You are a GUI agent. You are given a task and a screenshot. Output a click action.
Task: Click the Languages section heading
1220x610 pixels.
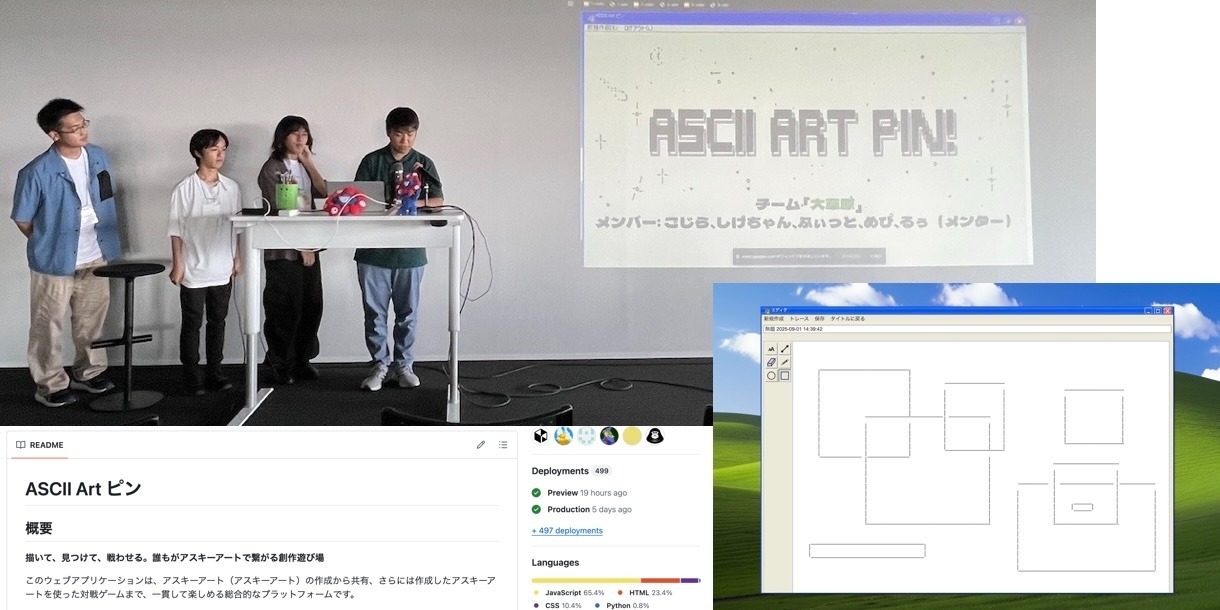[x=555, y=563]
